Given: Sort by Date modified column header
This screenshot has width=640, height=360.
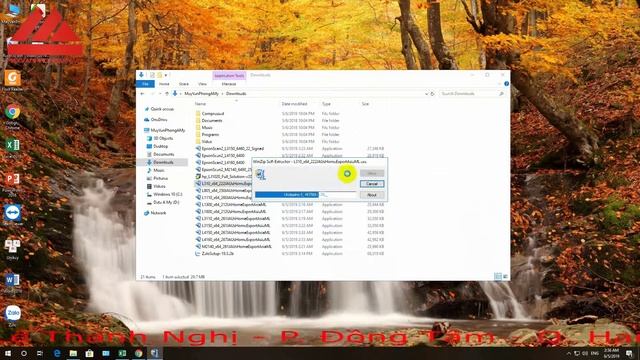Looking at the screenshot, I should [x=294, y=104].
